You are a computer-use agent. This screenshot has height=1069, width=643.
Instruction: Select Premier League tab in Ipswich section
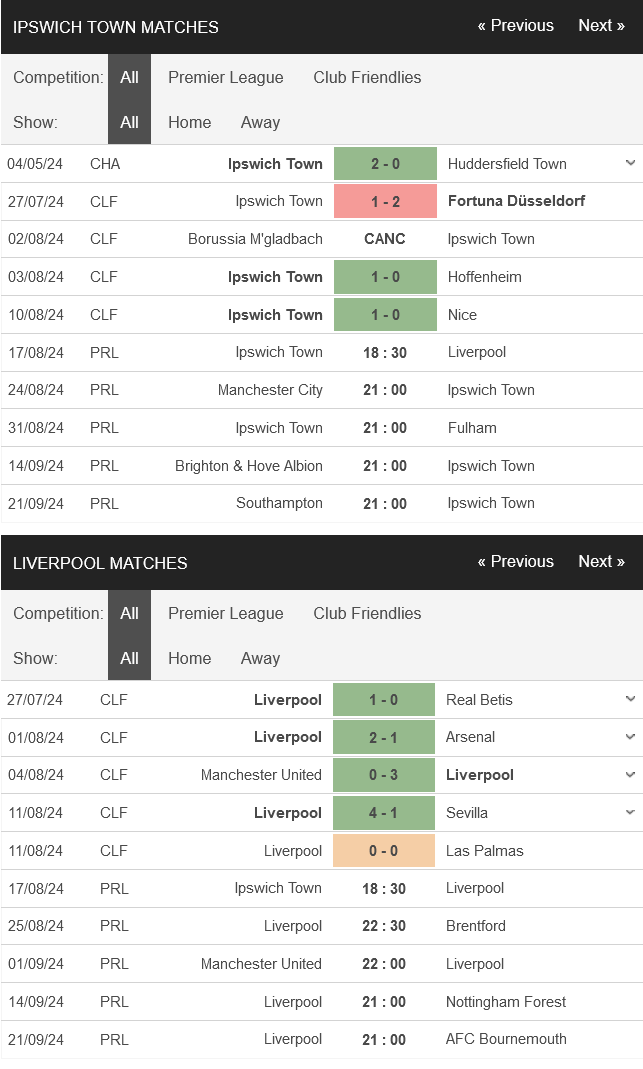226,77
